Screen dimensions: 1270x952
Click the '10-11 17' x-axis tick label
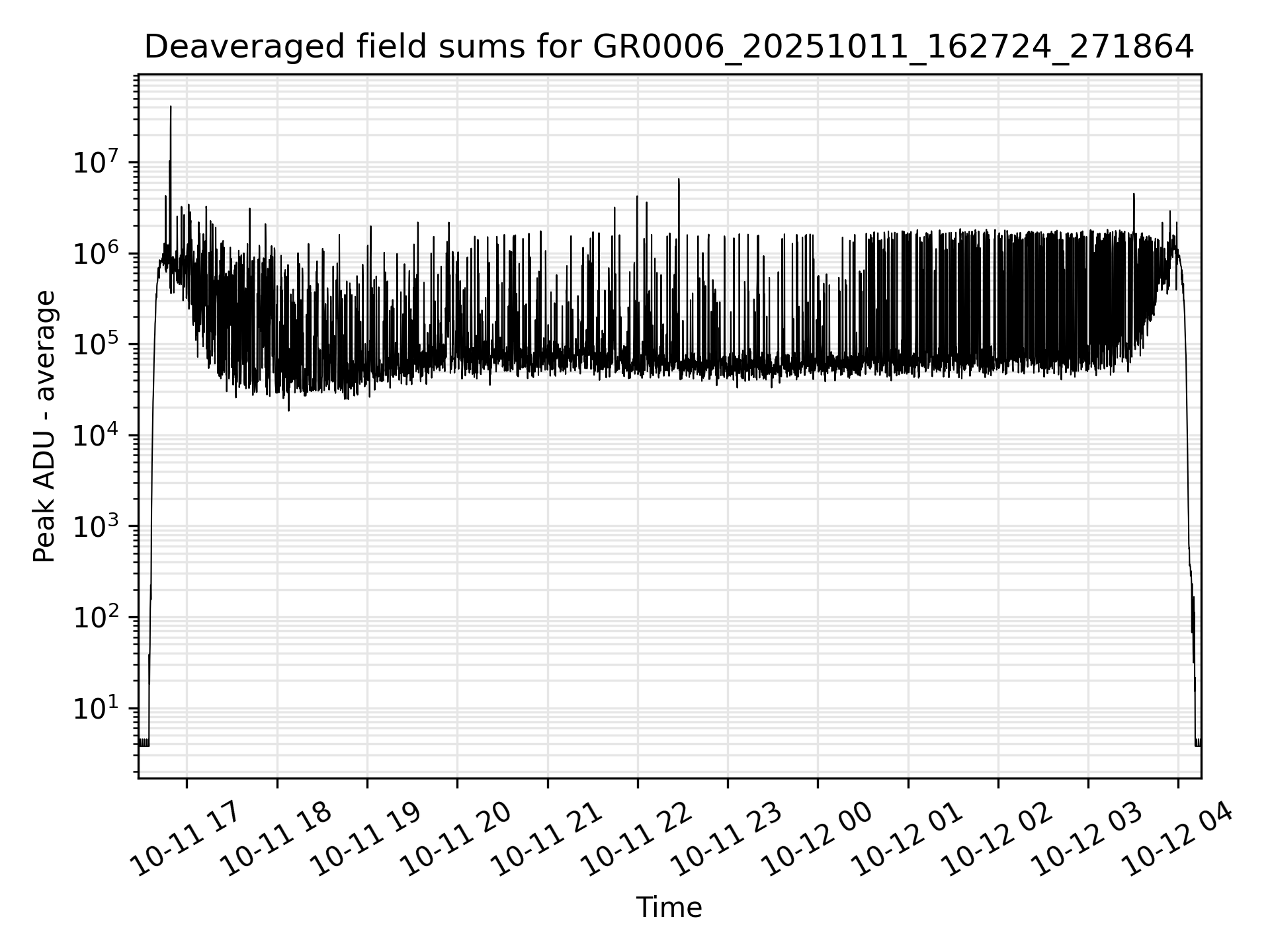(183, 838)
